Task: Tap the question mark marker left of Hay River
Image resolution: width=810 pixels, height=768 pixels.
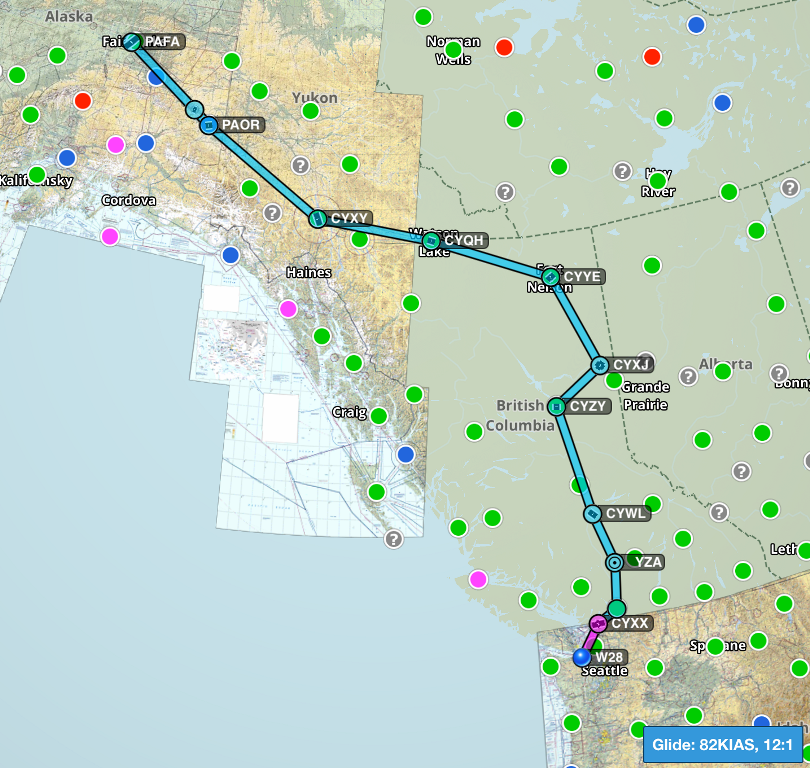Action: point(622,171)
